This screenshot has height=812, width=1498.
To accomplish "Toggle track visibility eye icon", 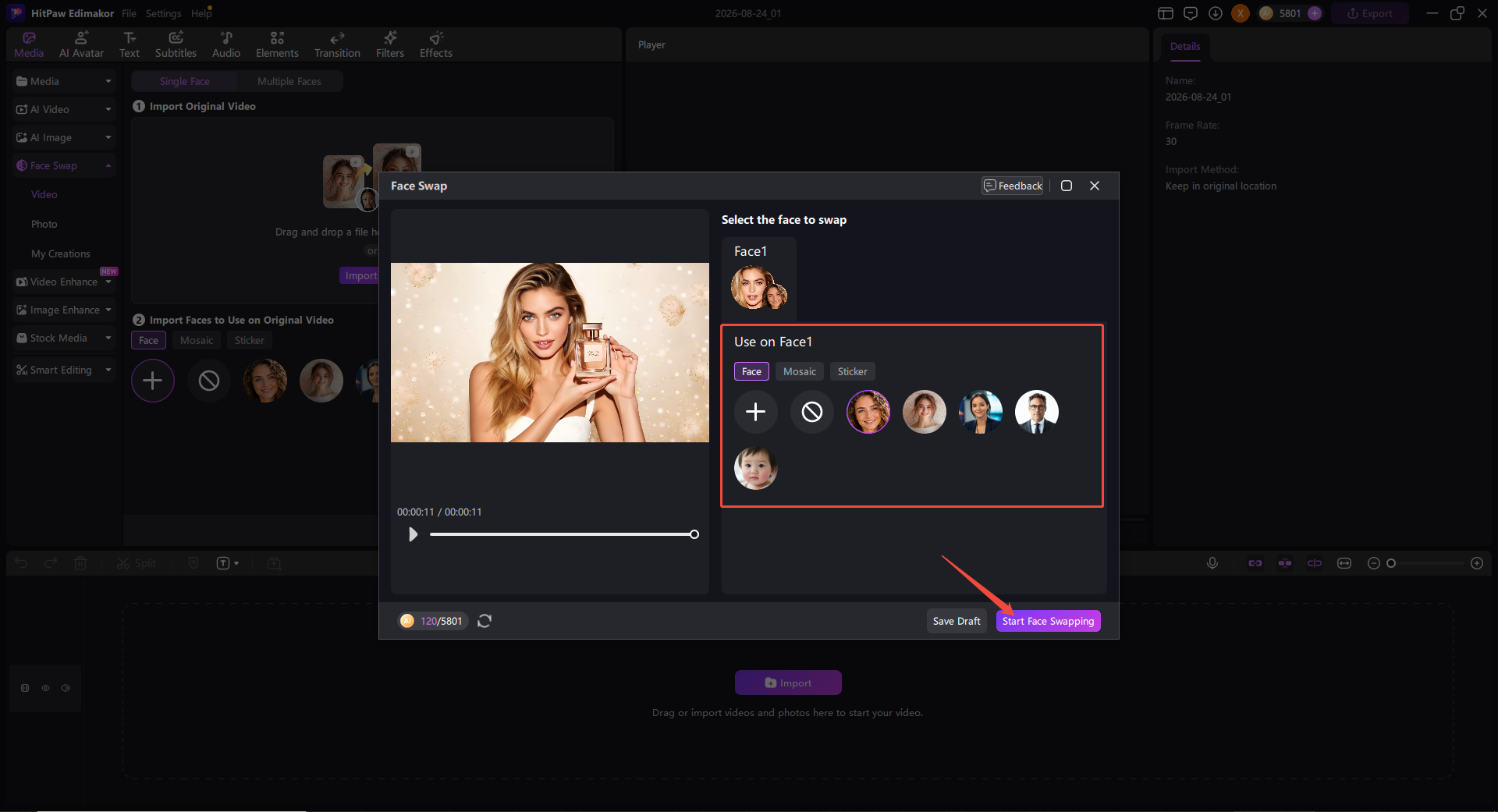I will (x=45, y=688).
